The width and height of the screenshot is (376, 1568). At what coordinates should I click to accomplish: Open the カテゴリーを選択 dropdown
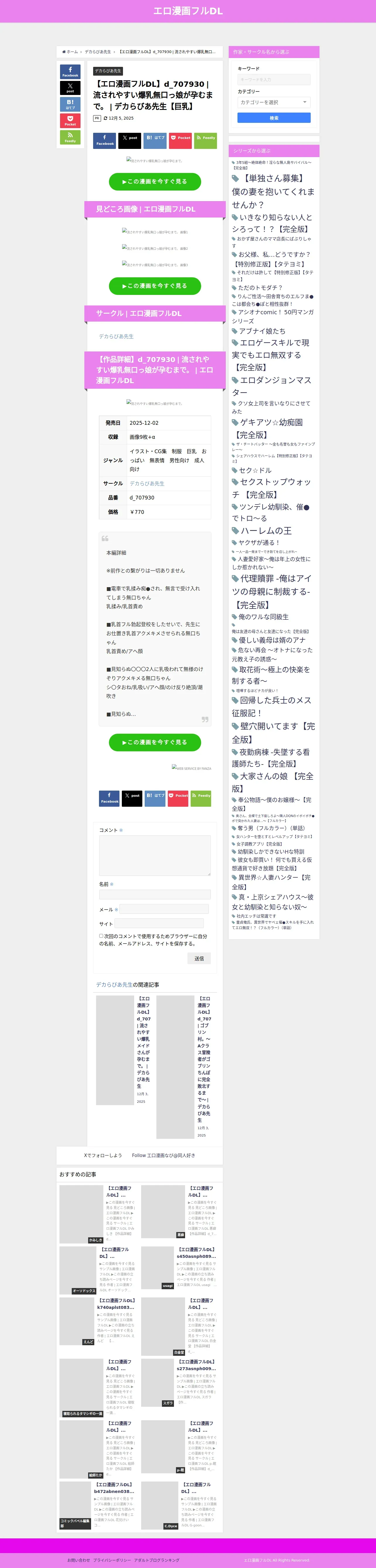274,102
